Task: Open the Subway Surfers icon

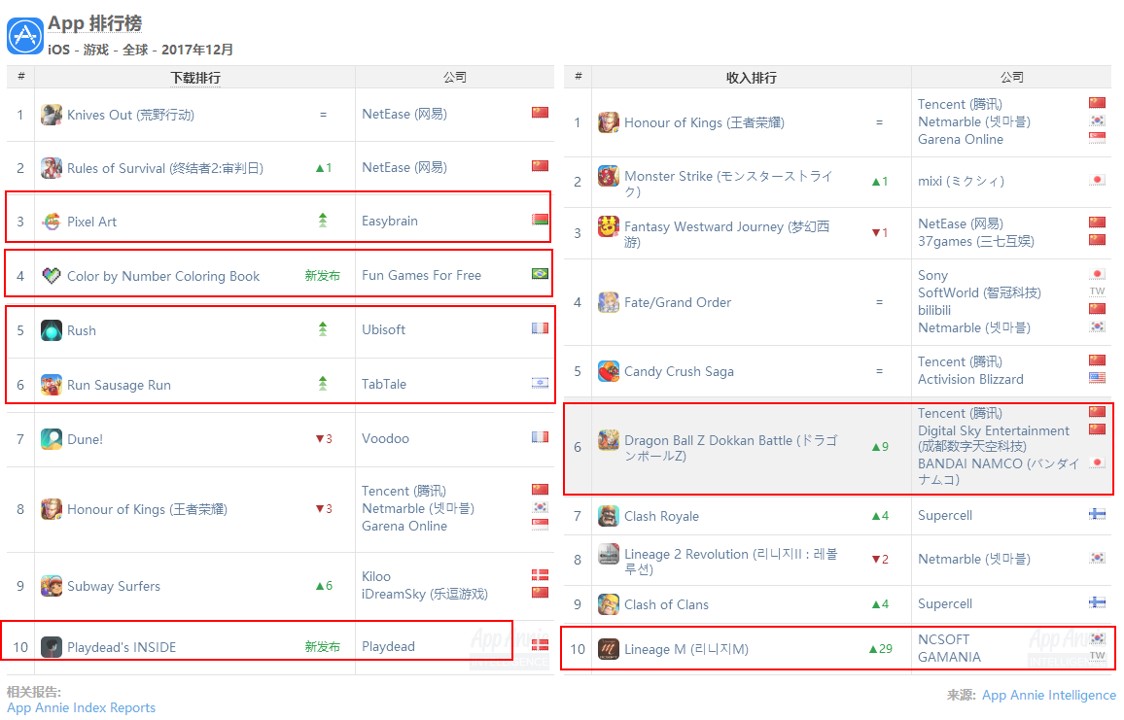Action: (x=51, y=586)
